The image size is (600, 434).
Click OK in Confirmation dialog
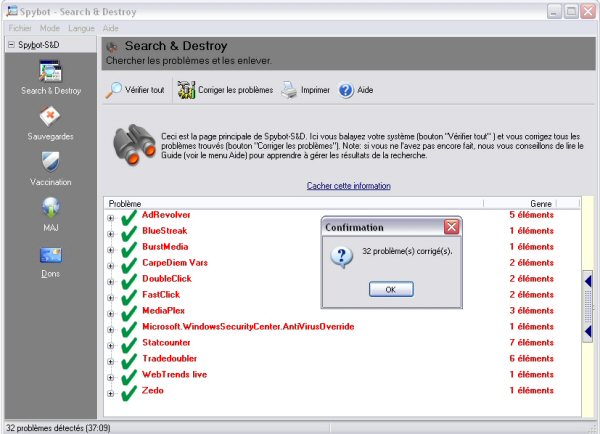coord(391,289)
